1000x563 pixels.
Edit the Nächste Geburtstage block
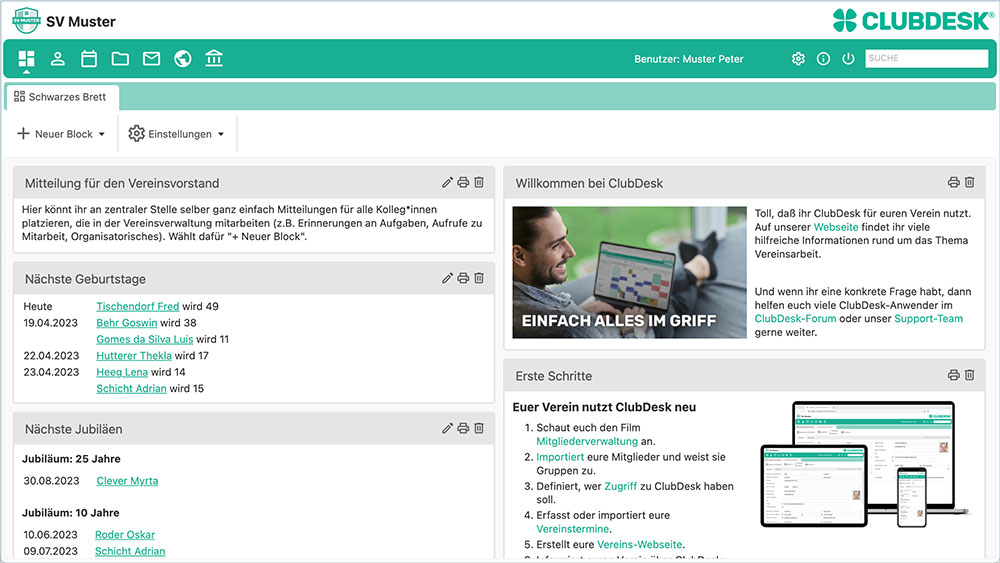[447, 278]
